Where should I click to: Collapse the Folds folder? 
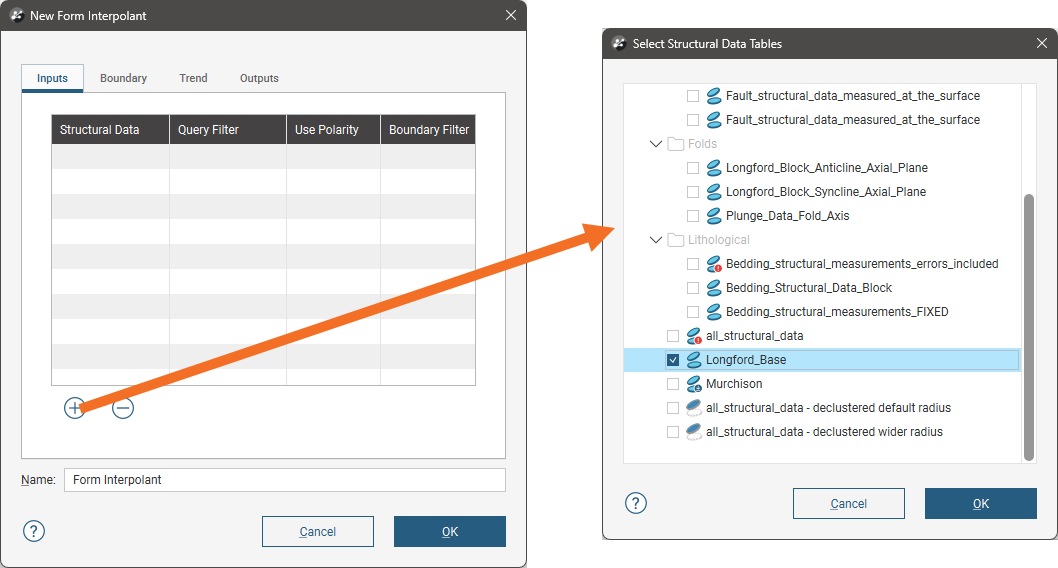coord(656,144)
